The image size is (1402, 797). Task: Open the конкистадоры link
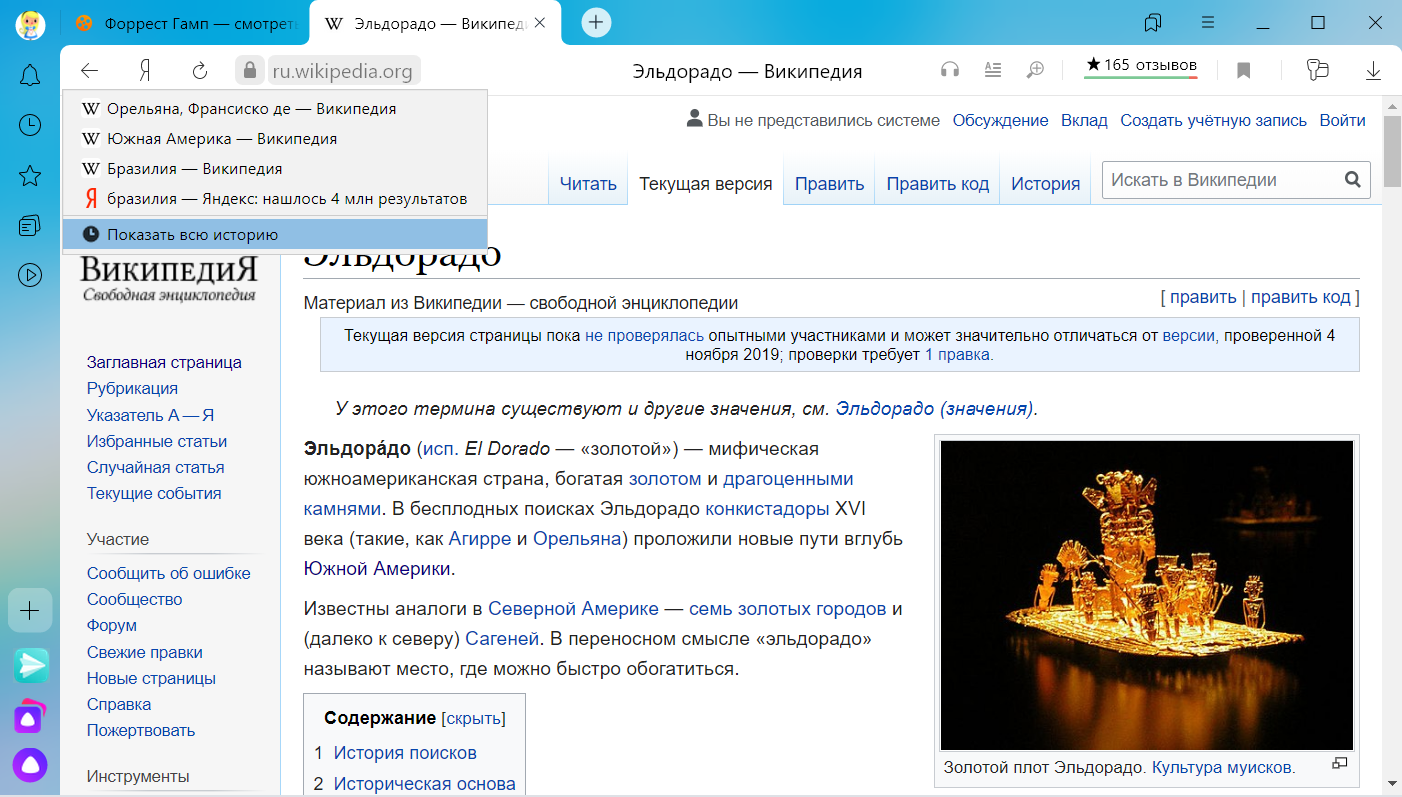point(767,509)
